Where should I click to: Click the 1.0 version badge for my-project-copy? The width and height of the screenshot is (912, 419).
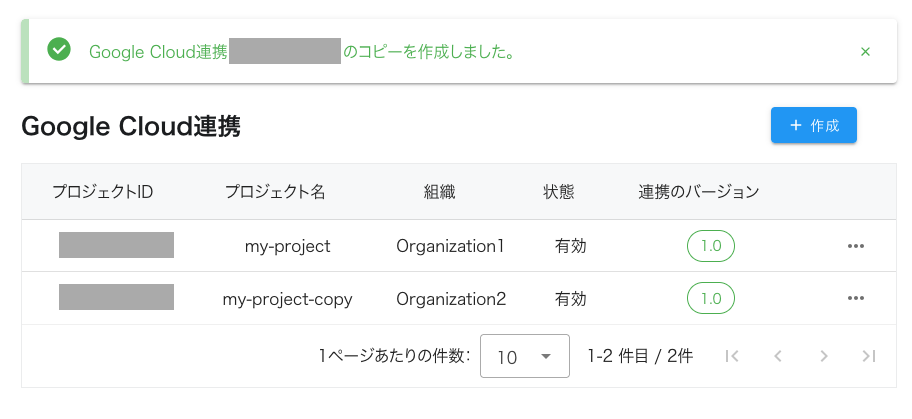point(711,299)
